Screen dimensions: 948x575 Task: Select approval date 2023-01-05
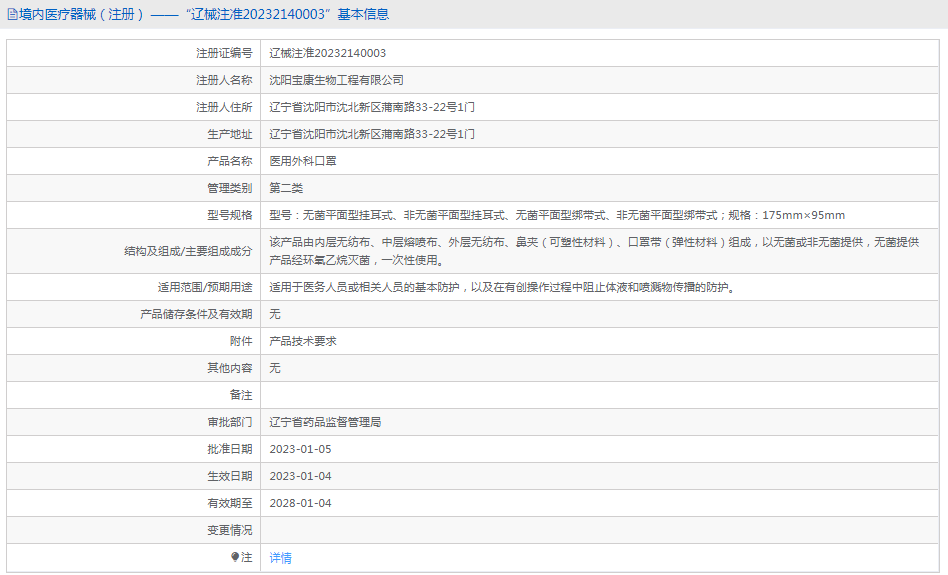tap(300, 449)
